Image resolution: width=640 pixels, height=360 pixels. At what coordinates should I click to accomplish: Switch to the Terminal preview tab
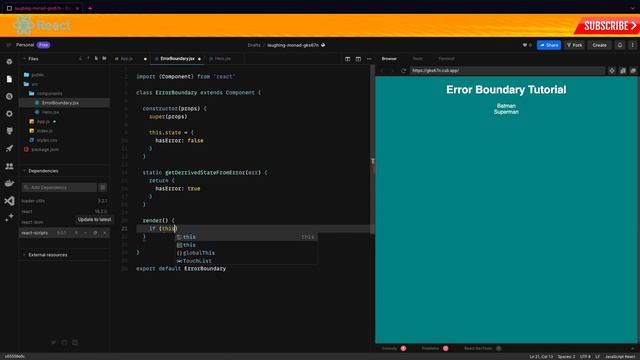(x=446, y=59)
